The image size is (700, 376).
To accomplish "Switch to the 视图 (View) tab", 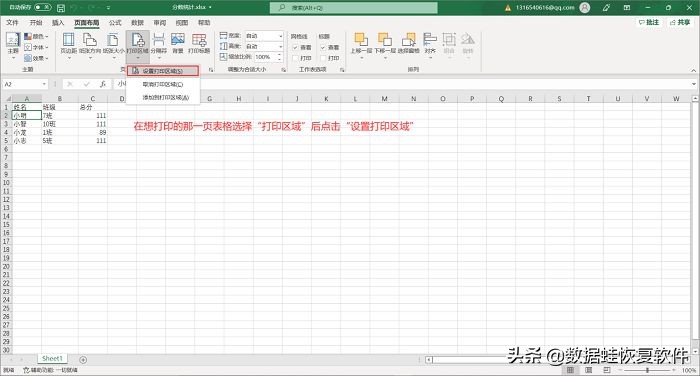I will pyautogui.click(x=182, y=22).
